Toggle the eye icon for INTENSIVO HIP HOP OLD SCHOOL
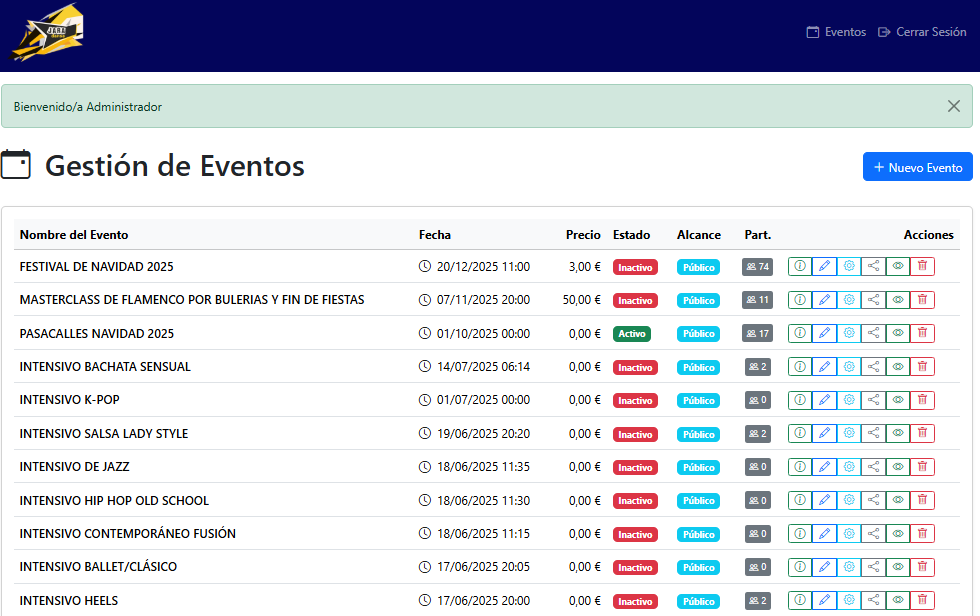 (x=898, y=500)
